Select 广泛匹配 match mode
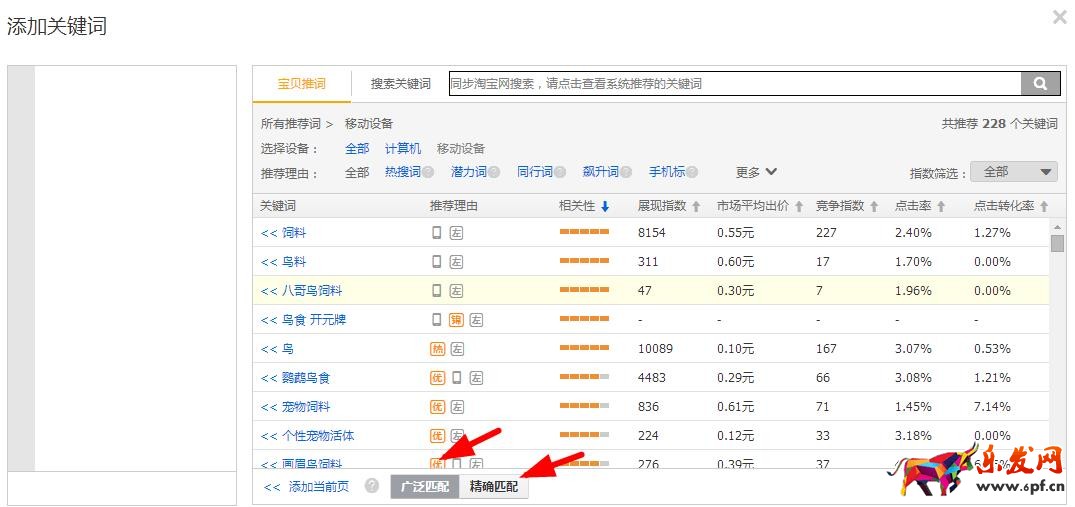The width and height of the screenshot is (1075, 507). click(425, 487)
